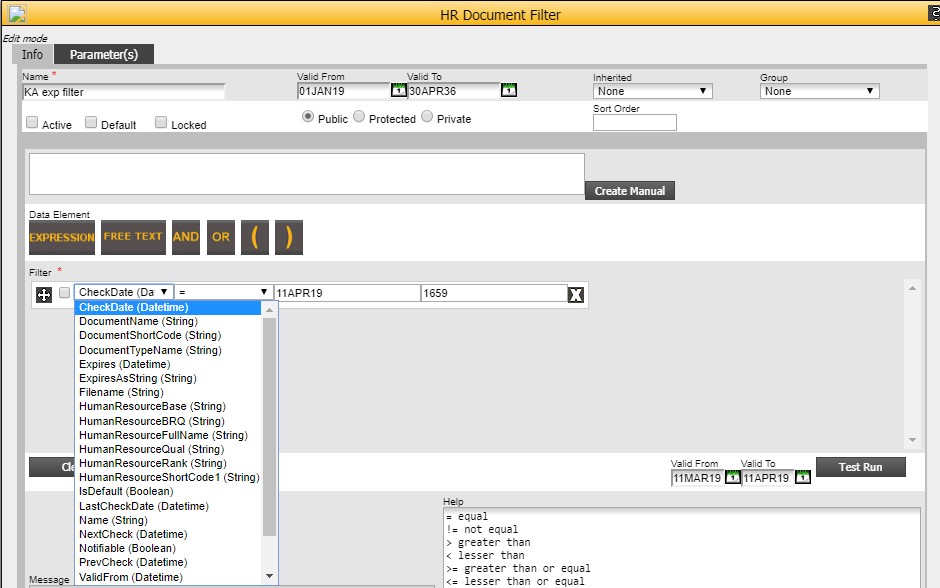
Task: Select the Private radio button
Action: (425, 115)
